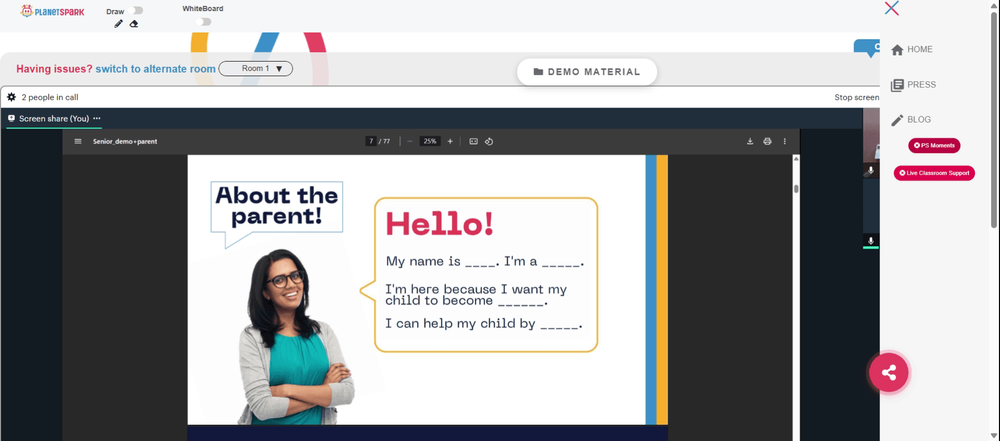Click the "Hello!" heading in slide
Screen dimensions: 1000x441
[x=439, y=223]
